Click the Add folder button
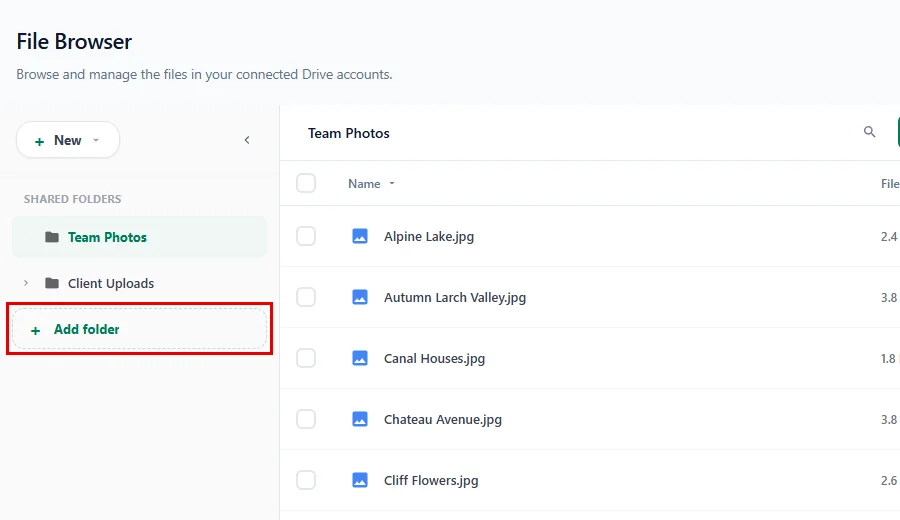 tap(139, 329)
